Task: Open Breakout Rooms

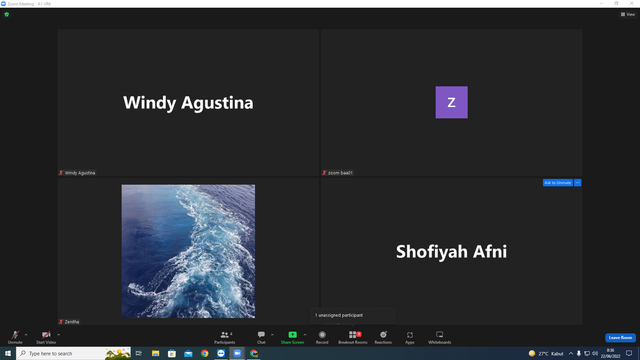Action: pos(353,337)
